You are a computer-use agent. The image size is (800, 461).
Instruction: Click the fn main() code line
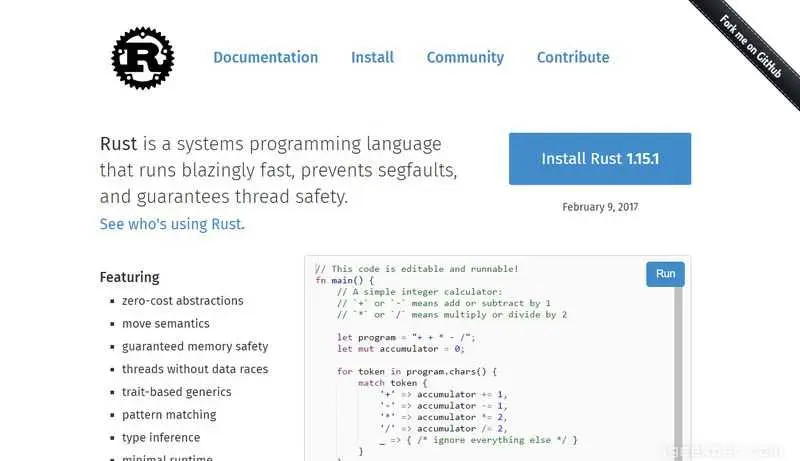point(345,280)
